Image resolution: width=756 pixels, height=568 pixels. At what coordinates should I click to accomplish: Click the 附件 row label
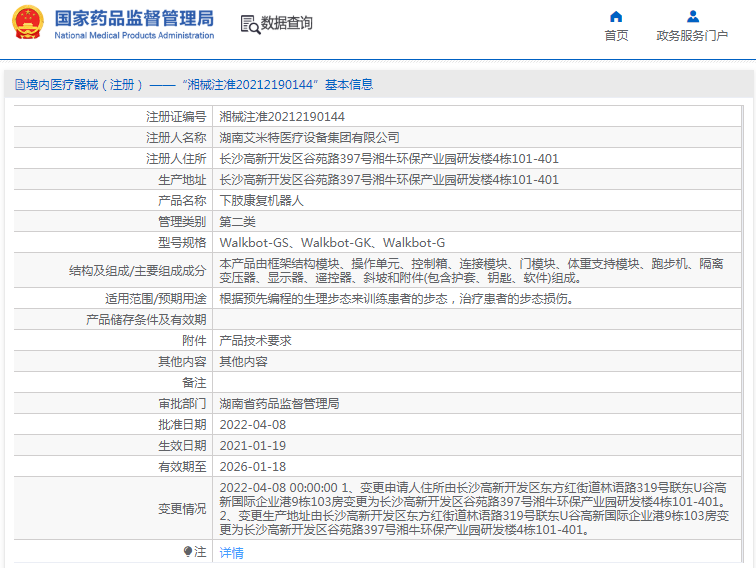point(194,341)
